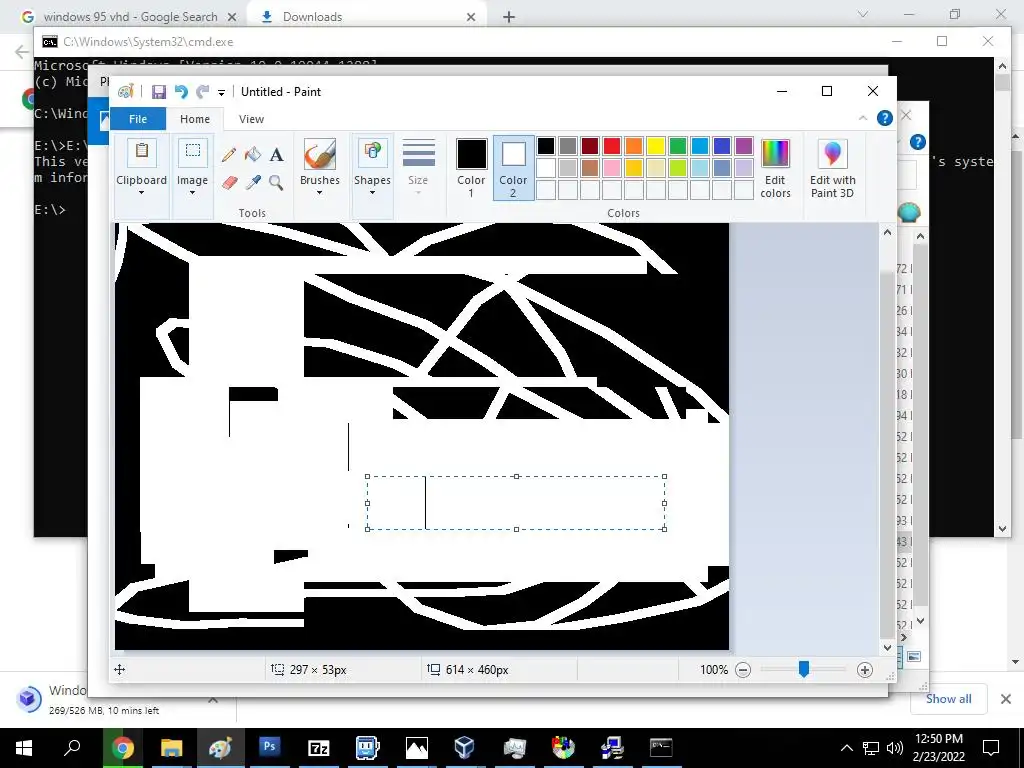Switch to Photoshop in the taskbar
The width and height of the screenshot is (1024, 768).
tap(269, 748)
